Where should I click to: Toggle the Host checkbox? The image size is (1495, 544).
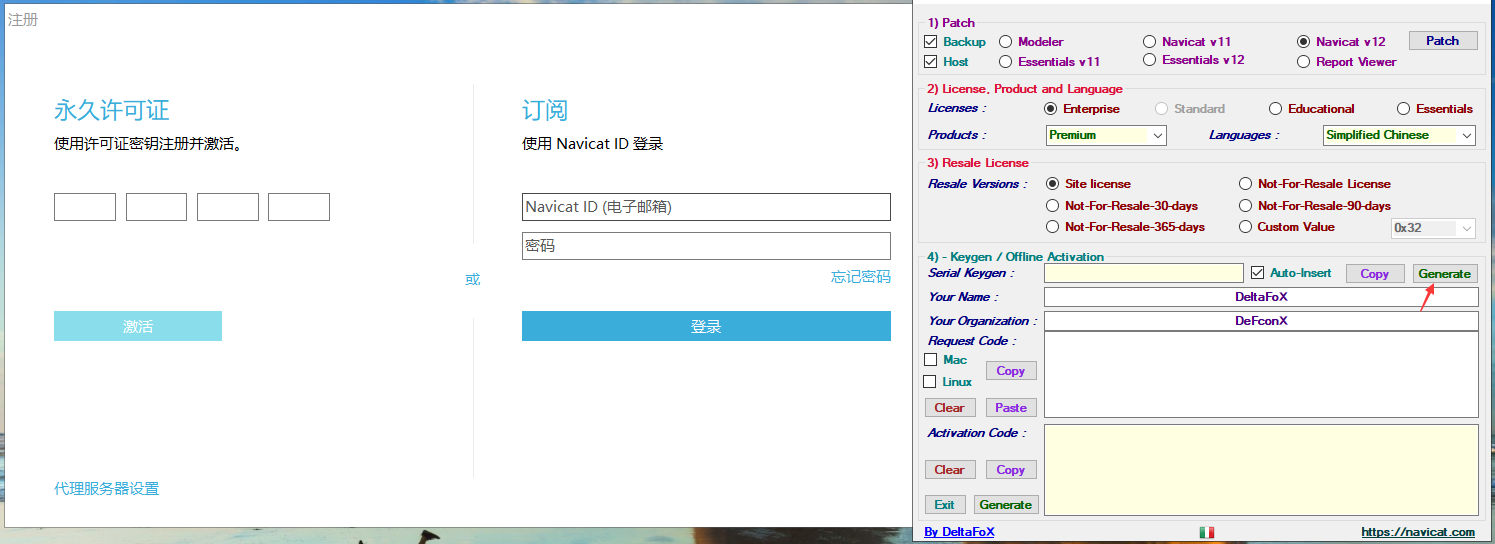[x=931, y=62]
